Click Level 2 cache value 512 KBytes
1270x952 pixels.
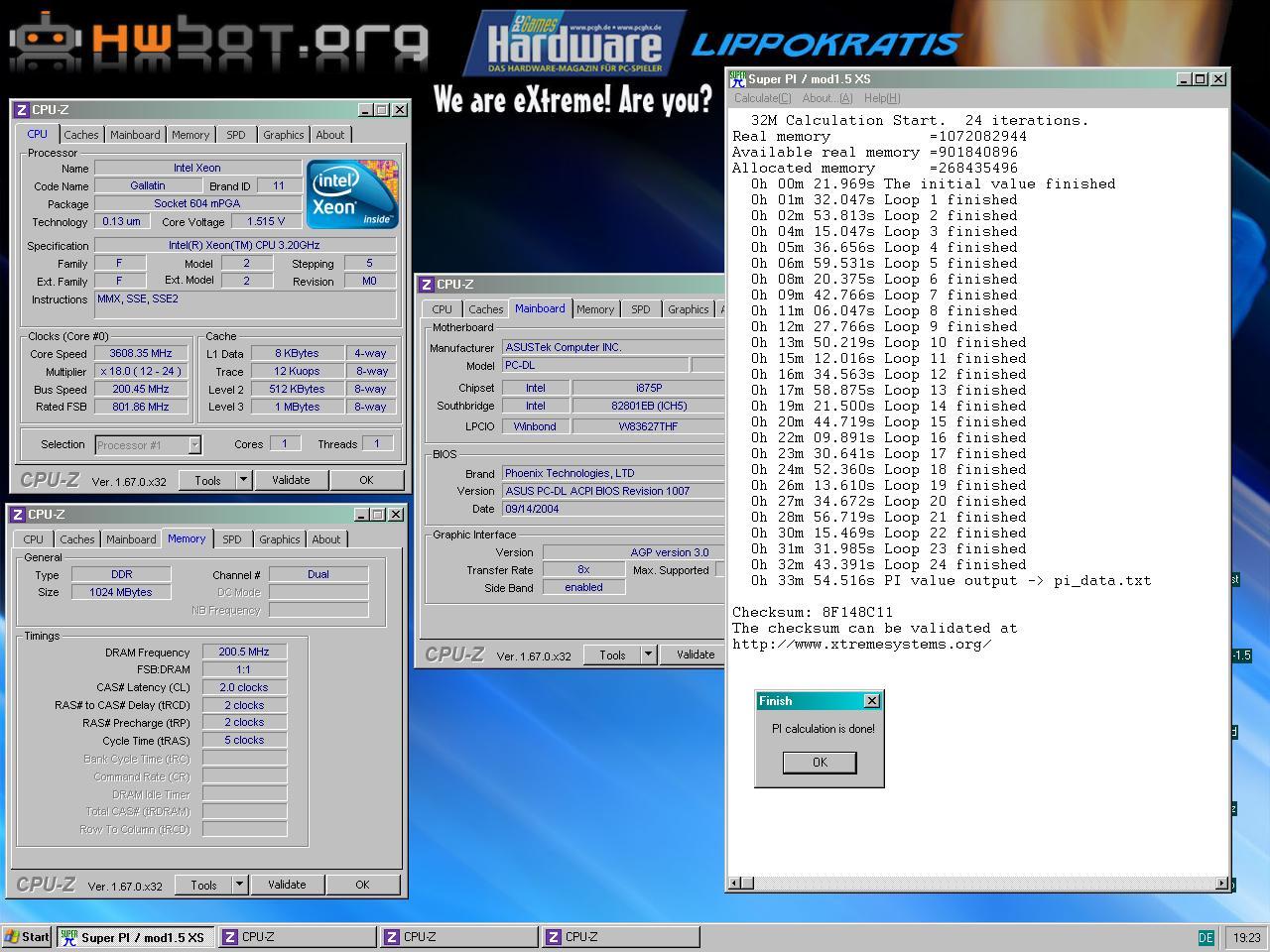297,389
